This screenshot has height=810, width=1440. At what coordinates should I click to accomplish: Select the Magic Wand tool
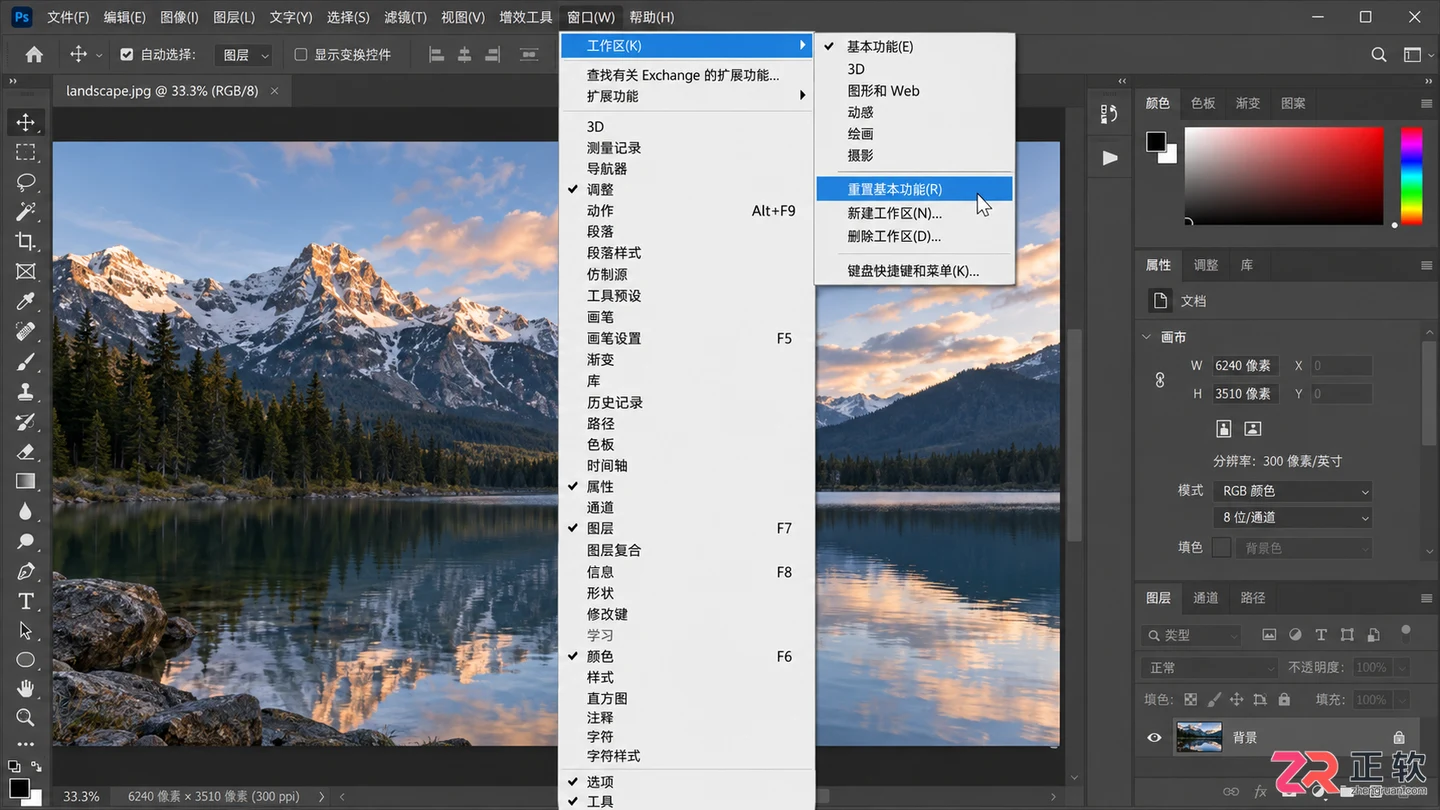(26, 211)
